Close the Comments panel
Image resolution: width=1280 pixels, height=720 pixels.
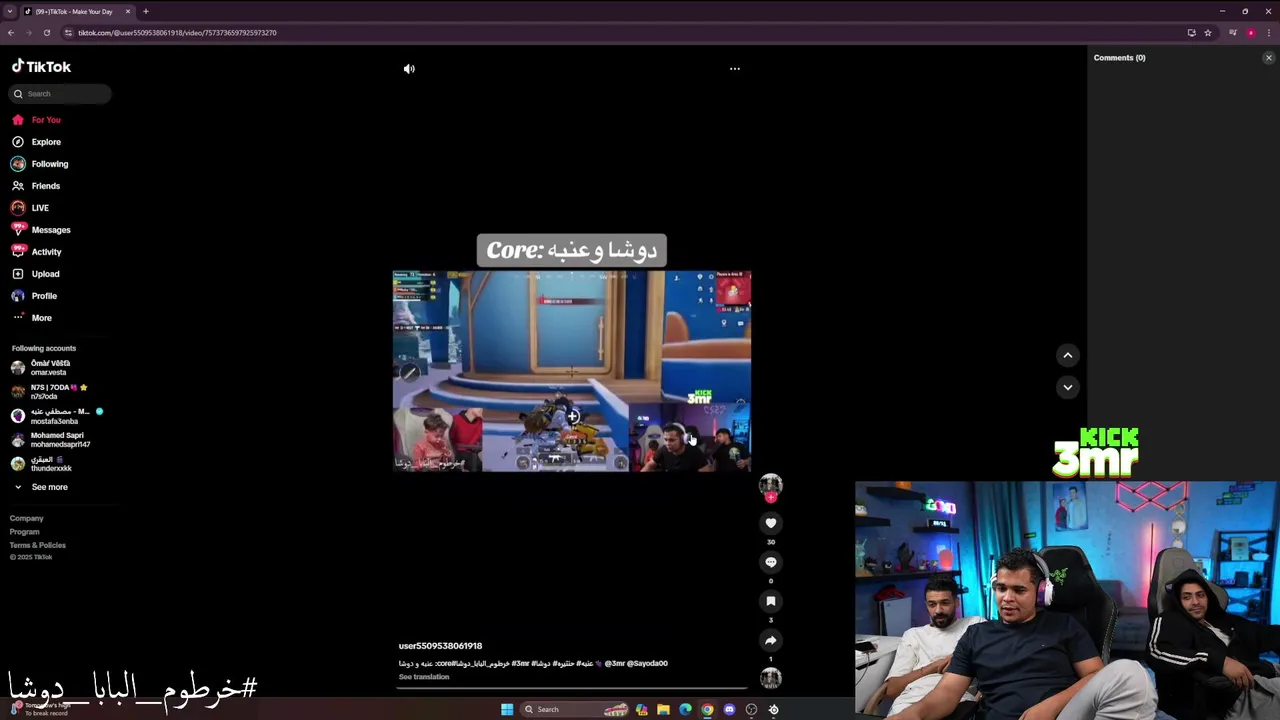pyautogui.click(x=1269, y=58)
